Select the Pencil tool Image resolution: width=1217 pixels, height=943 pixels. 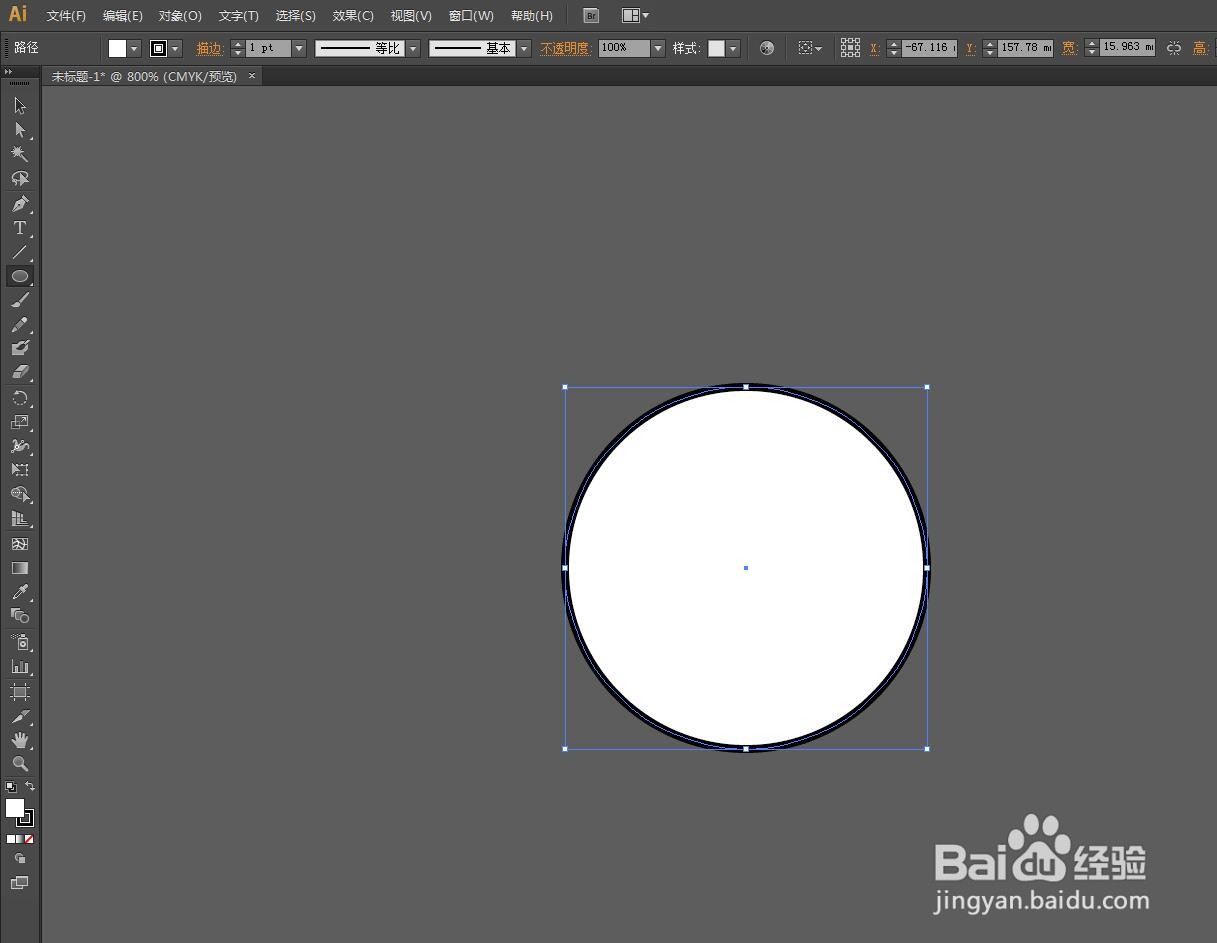(20, 325)
